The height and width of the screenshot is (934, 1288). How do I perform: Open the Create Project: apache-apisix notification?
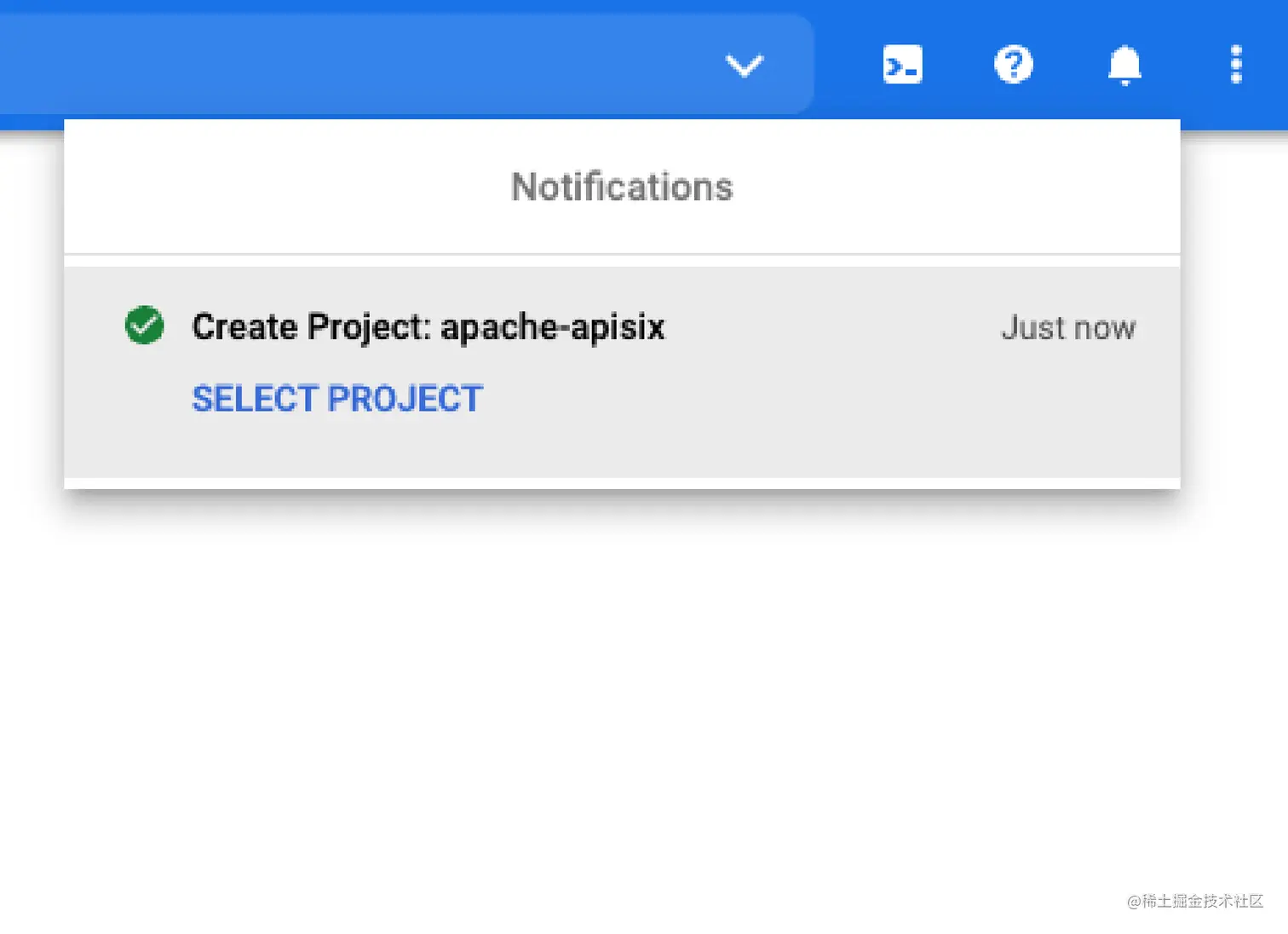428,327
